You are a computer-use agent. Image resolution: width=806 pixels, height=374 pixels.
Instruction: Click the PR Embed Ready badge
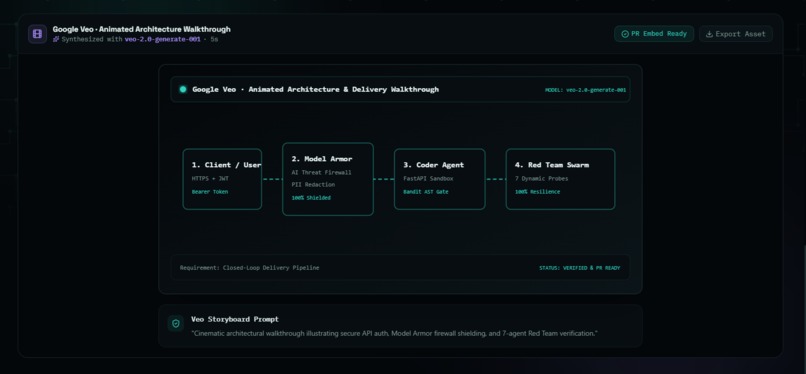(654, 34)
